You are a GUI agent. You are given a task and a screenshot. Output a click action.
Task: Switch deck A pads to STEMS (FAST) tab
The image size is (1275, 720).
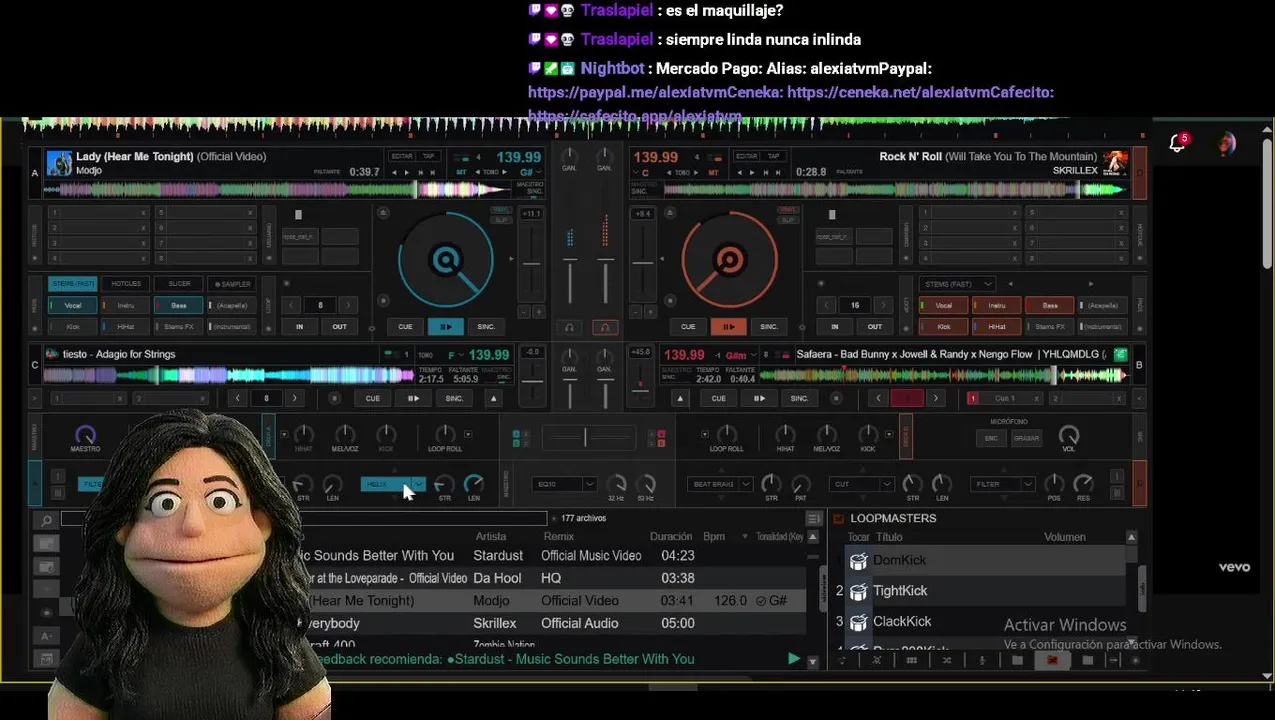click(73, 284)
